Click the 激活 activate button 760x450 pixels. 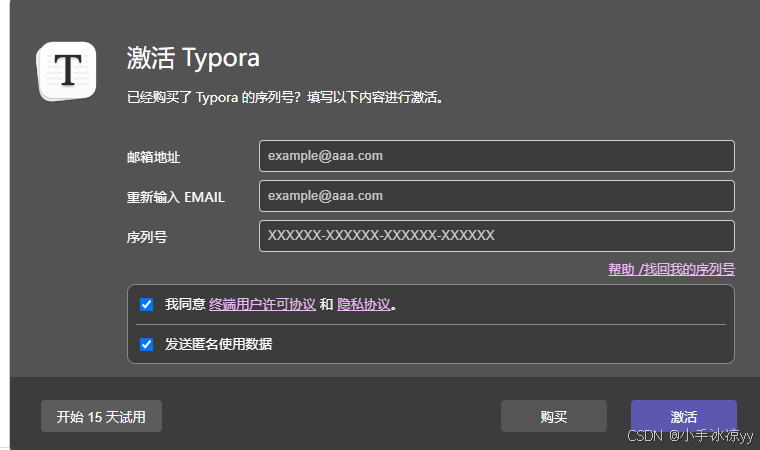point(683,416)
